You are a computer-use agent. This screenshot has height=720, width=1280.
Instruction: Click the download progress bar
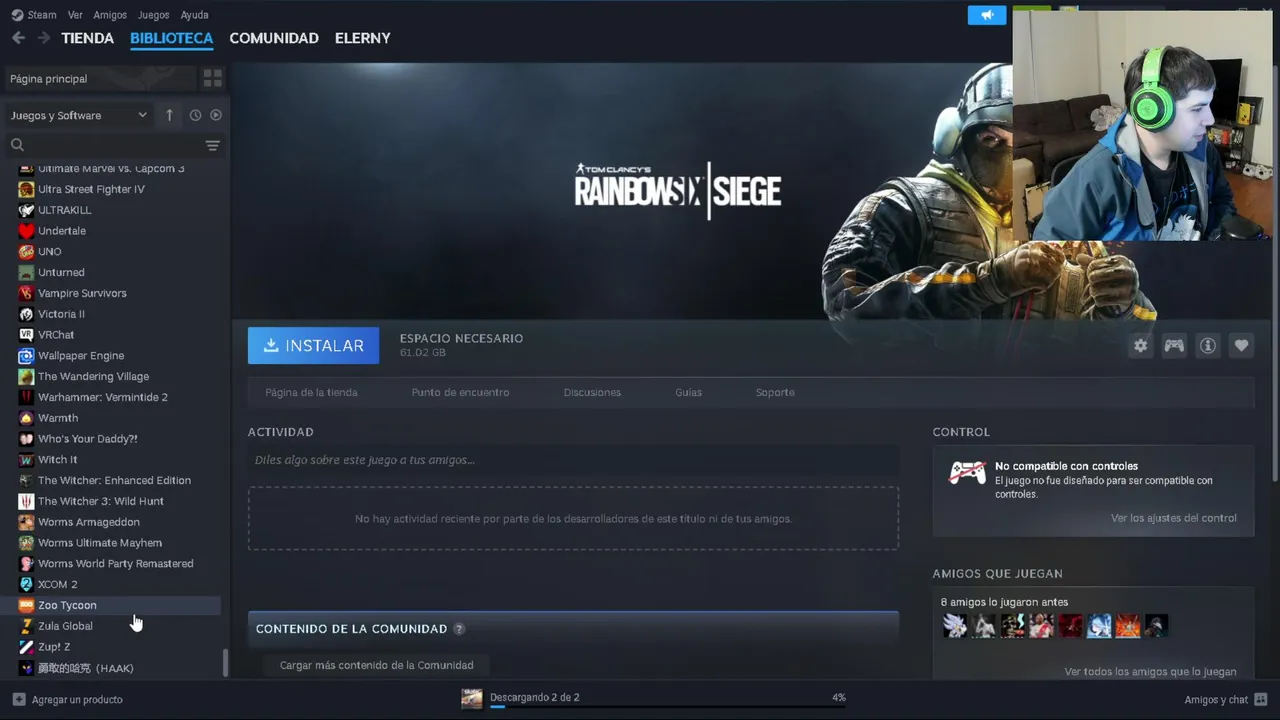[668, 707]
